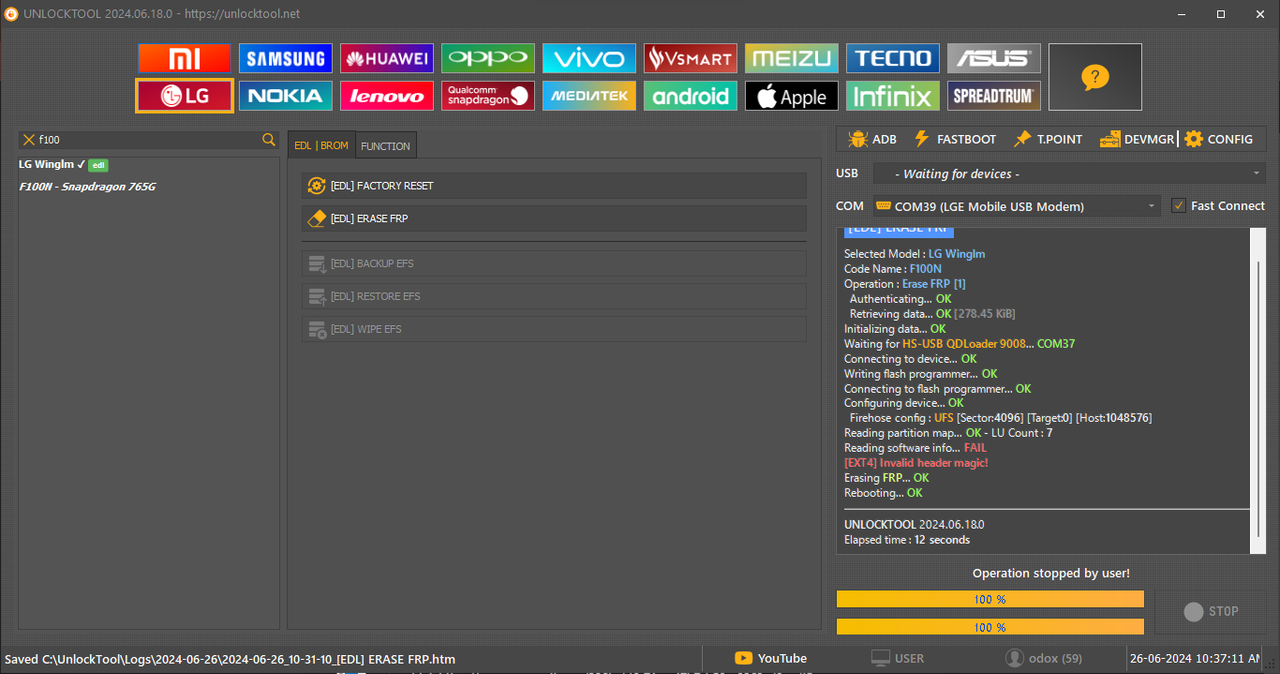Viewport: 1280px width, 674px height.
Task: Click the [EDL] BACKUP EFS button
Action: [x=554, y=263]
